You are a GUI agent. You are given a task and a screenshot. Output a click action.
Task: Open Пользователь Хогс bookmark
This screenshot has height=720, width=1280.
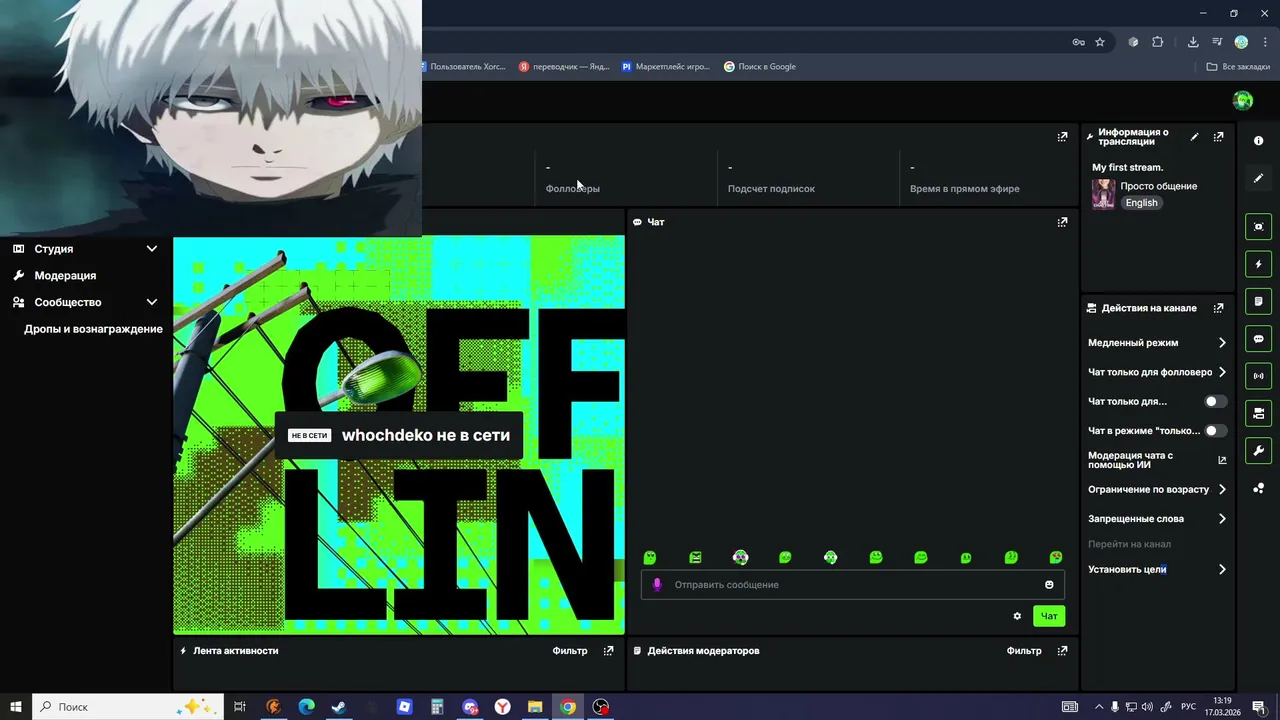pyautogui.click(x=462, y=67)
